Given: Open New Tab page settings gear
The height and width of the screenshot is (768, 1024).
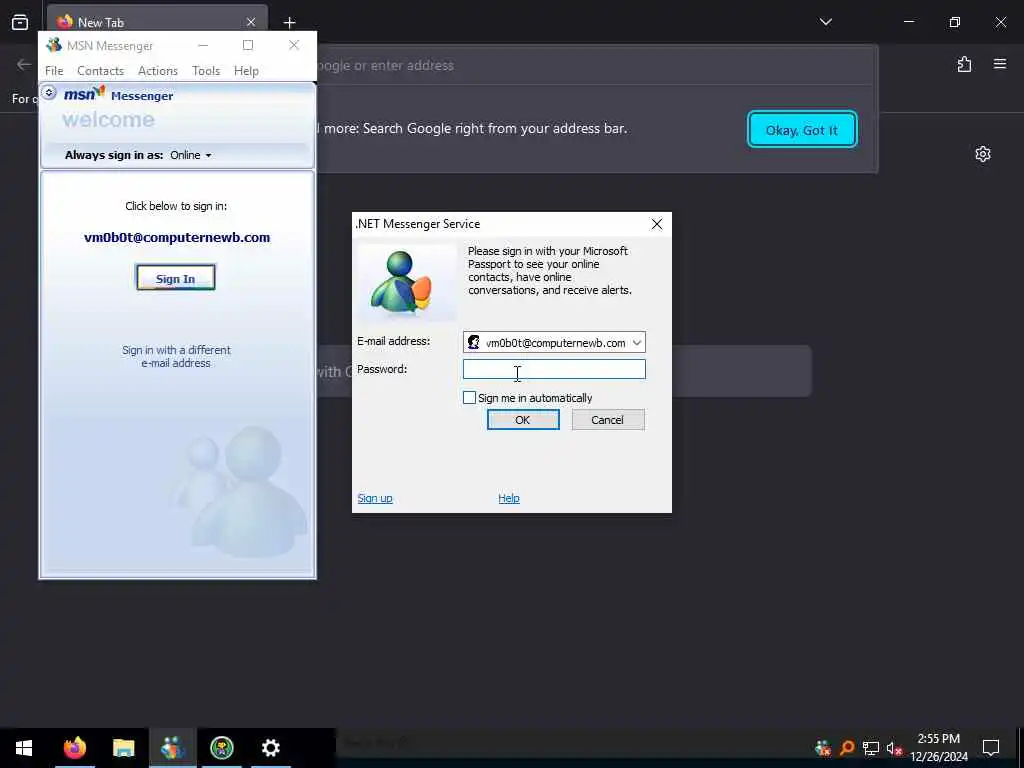Looking at the screenshot, I should pos(983,154).
